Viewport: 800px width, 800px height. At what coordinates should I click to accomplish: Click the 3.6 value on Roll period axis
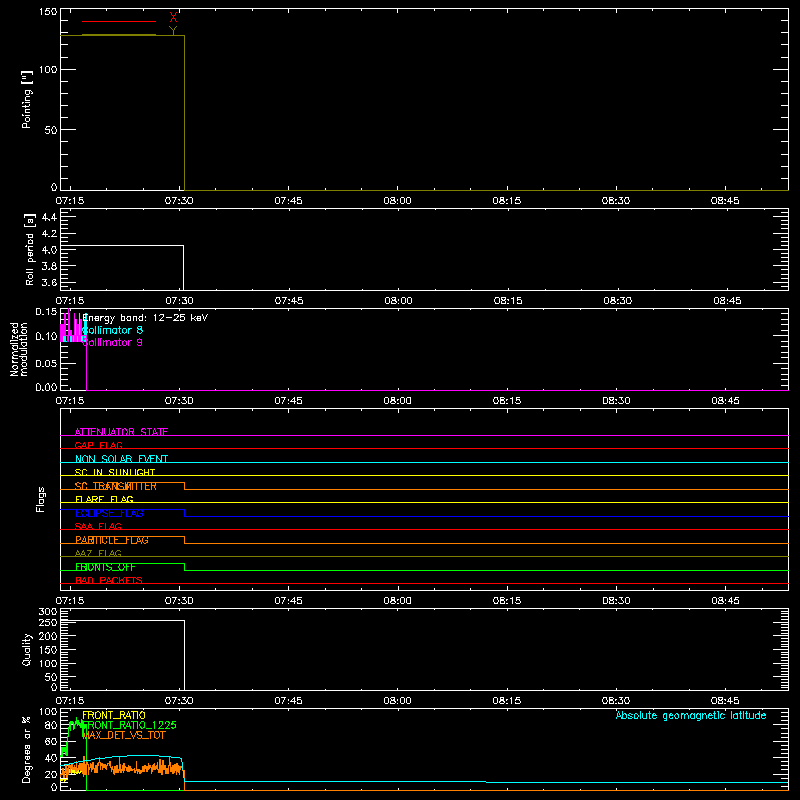pyautogui.click(x=49, y=282)
